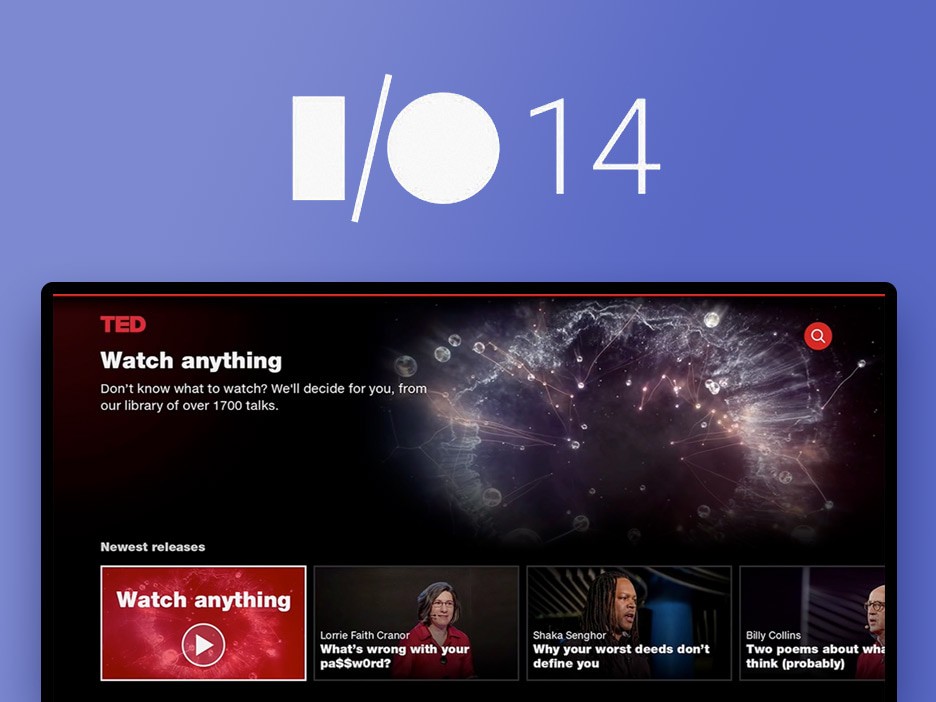Open Shaka Senghor's worst deeds talk

(629, 623)
